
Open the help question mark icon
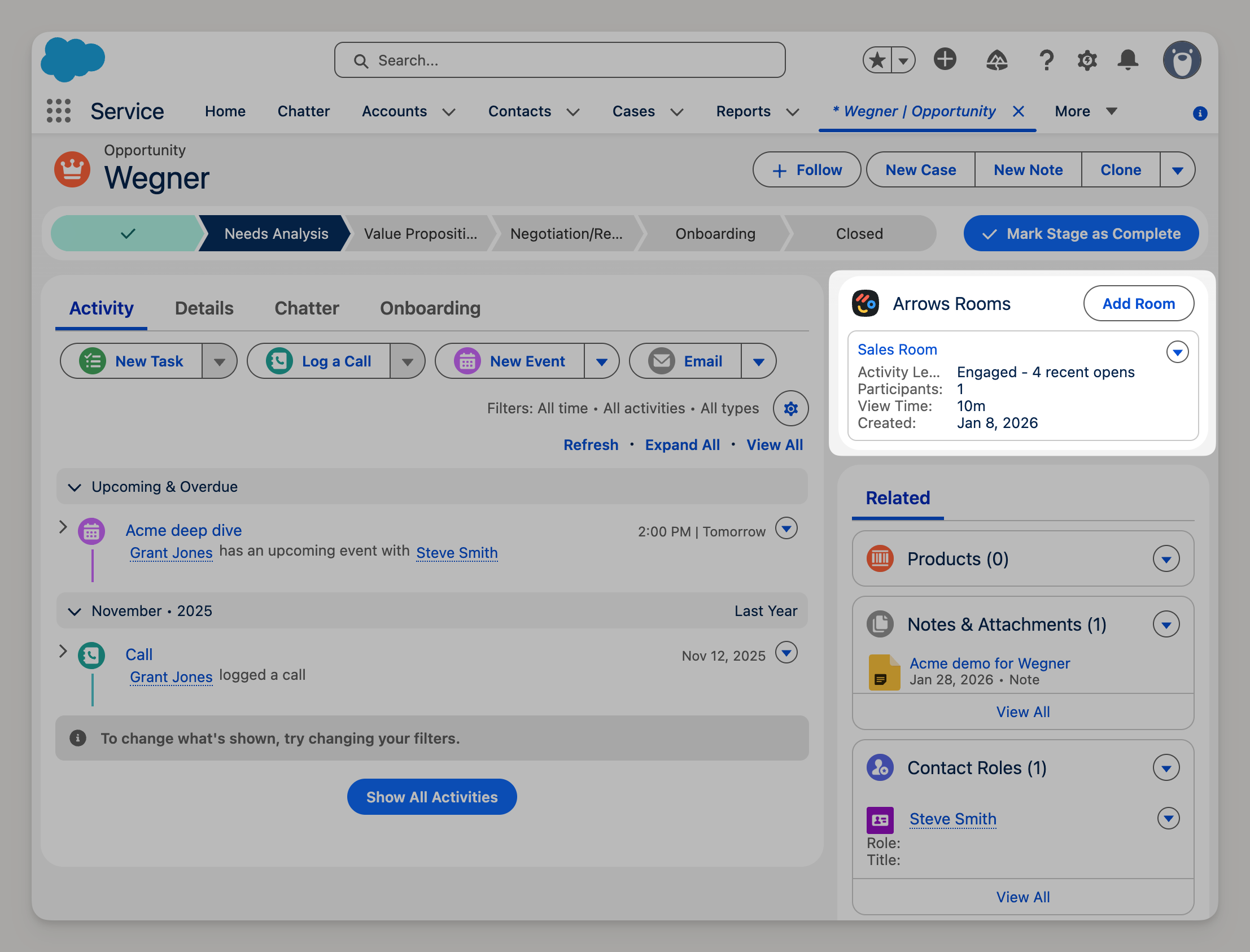tap(1046, 60)
